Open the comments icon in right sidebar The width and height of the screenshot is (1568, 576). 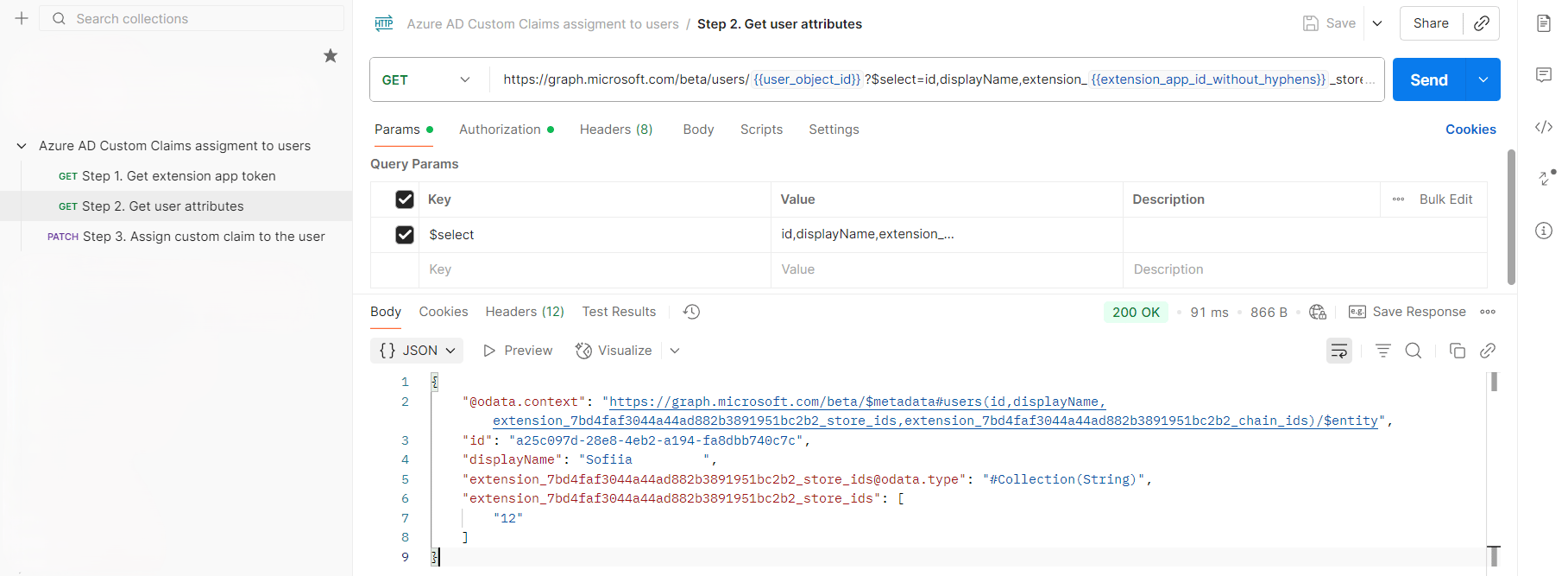click(1544, 75)
